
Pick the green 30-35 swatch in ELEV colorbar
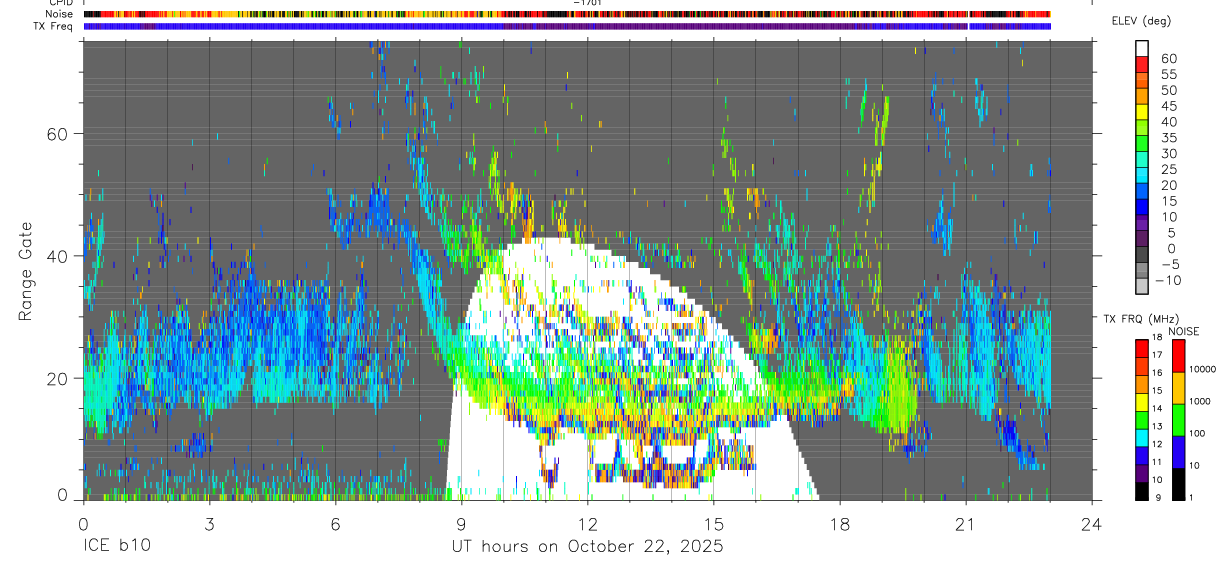tap(1142, 145)
